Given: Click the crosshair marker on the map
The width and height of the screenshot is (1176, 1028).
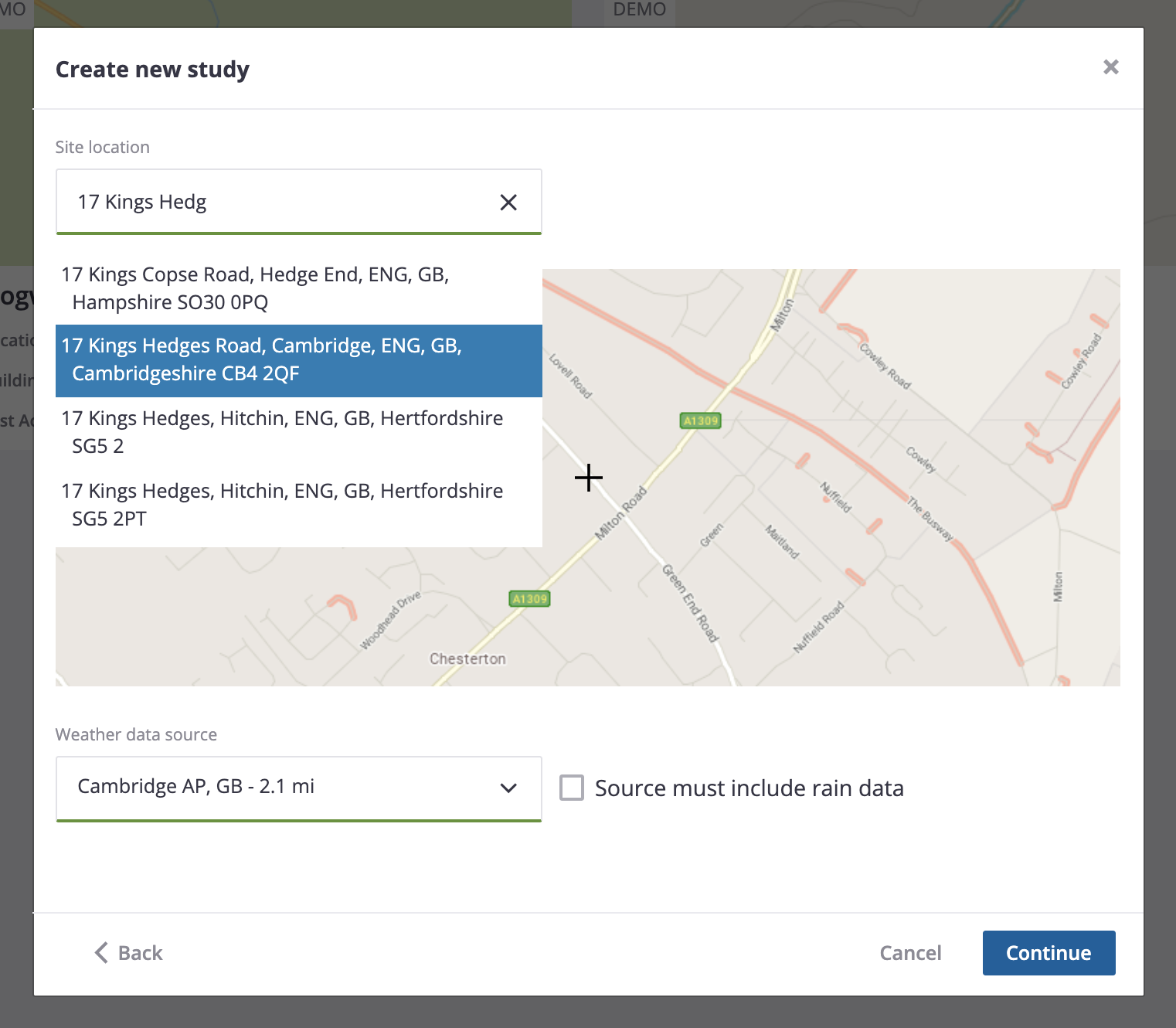Looking at the screenshot, I should 588,478.
